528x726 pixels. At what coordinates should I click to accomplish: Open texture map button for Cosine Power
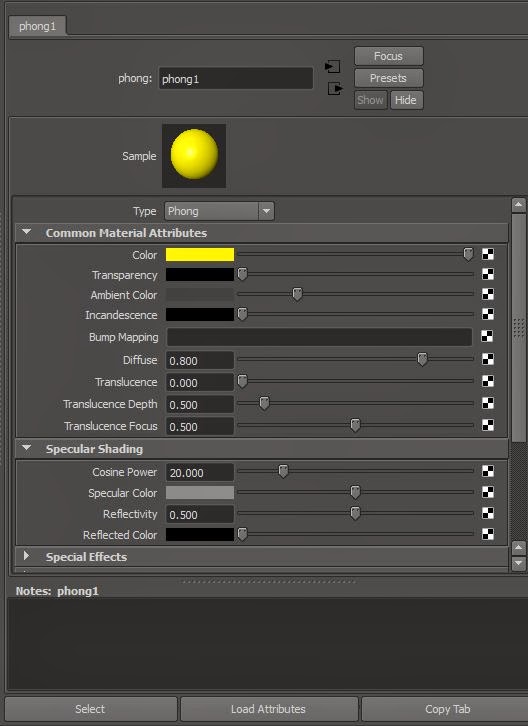pyautogui.click(x=488, y=471)
